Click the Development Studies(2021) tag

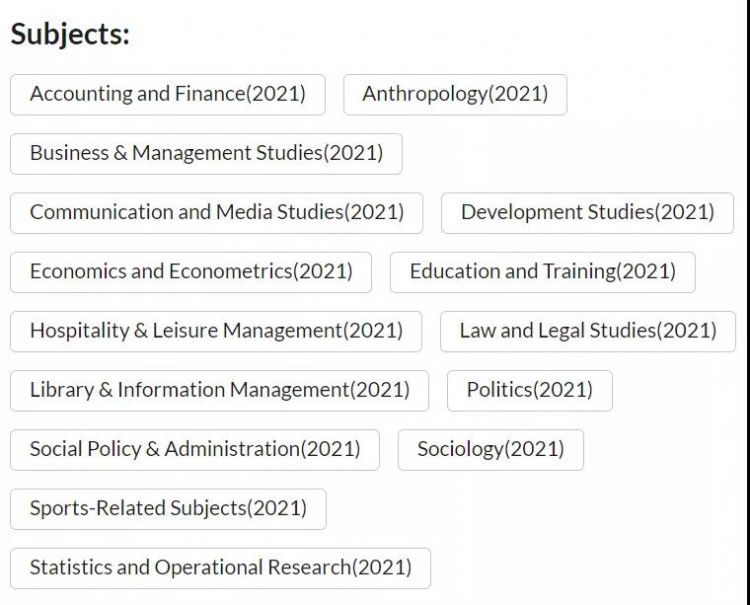(587, 212)
